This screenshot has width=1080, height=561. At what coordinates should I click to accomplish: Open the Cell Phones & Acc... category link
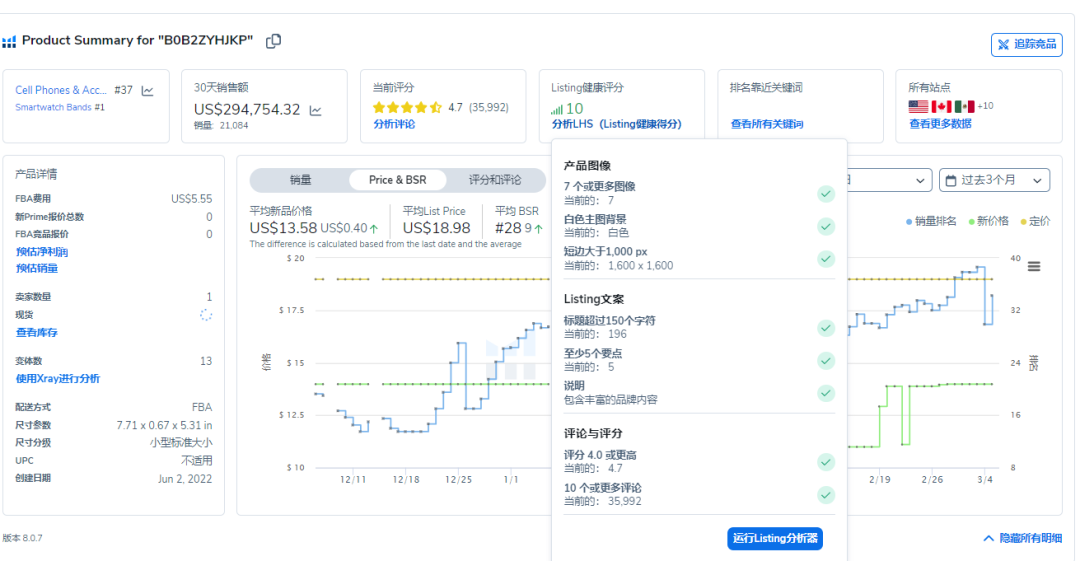click(61, 90)
